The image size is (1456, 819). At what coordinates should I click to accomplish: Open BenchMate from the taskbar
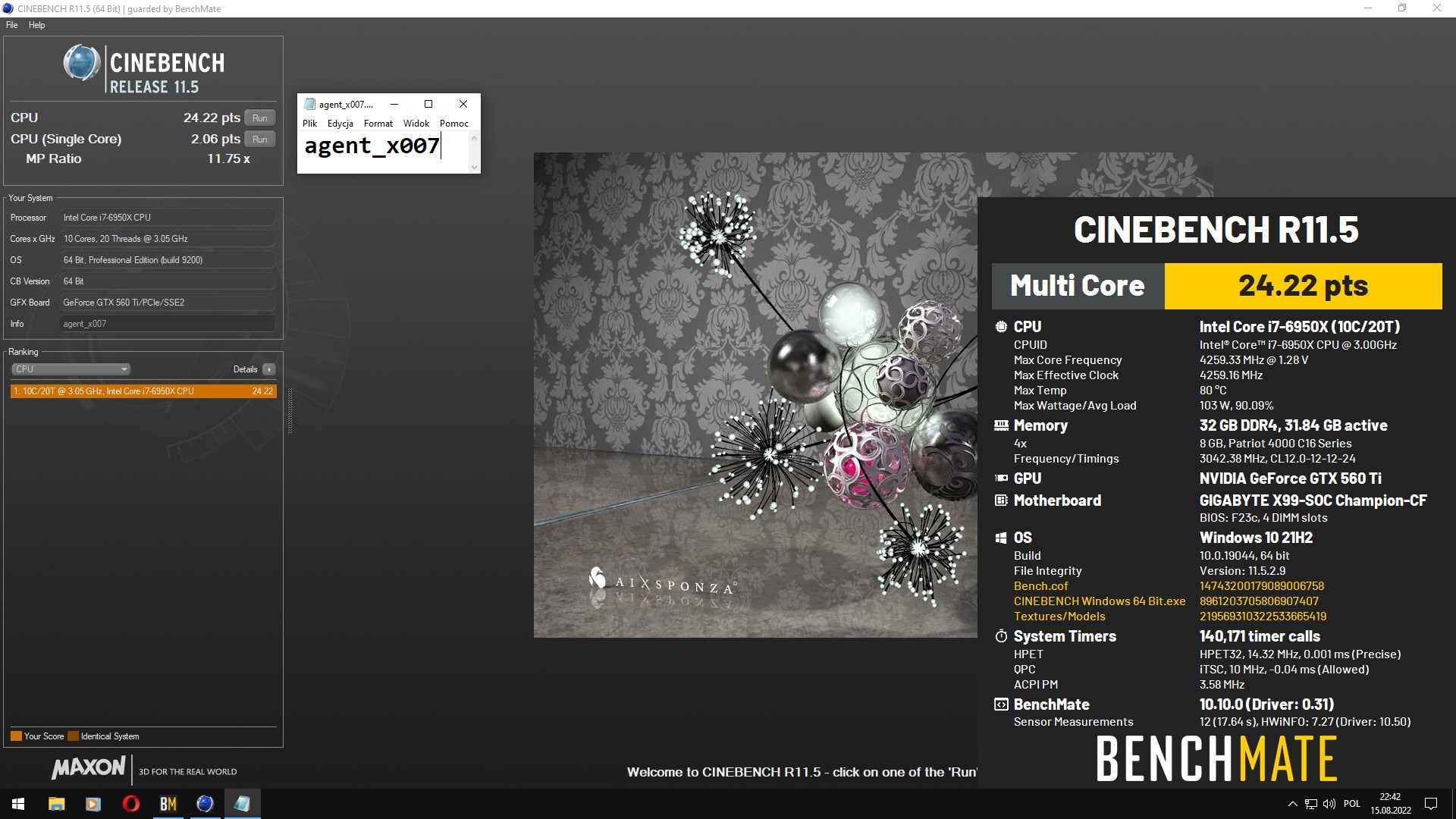(x=168, y=804)
